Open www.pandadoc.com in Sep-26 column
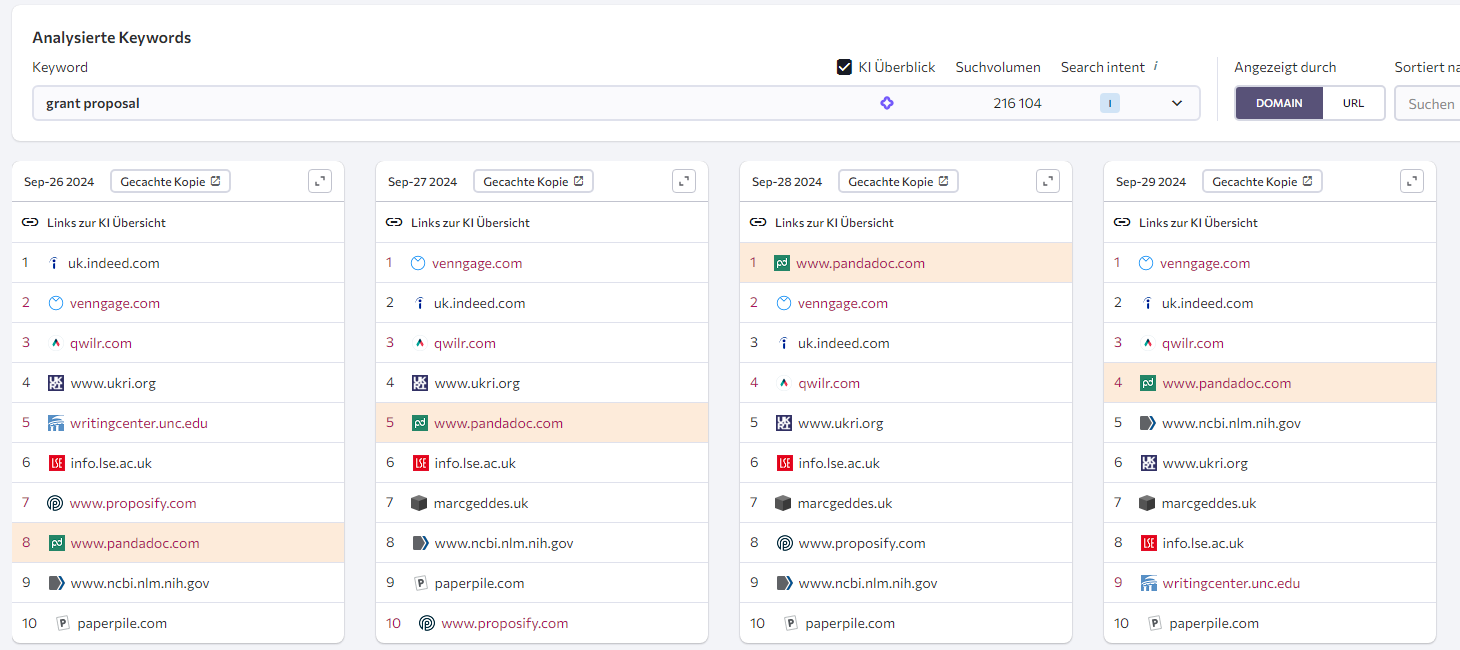 pos(135,543)
